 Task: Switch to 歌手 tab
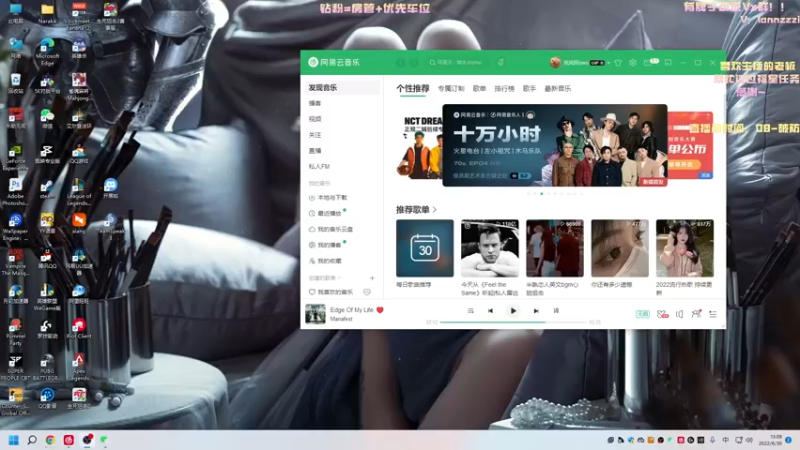click(529, 88)
